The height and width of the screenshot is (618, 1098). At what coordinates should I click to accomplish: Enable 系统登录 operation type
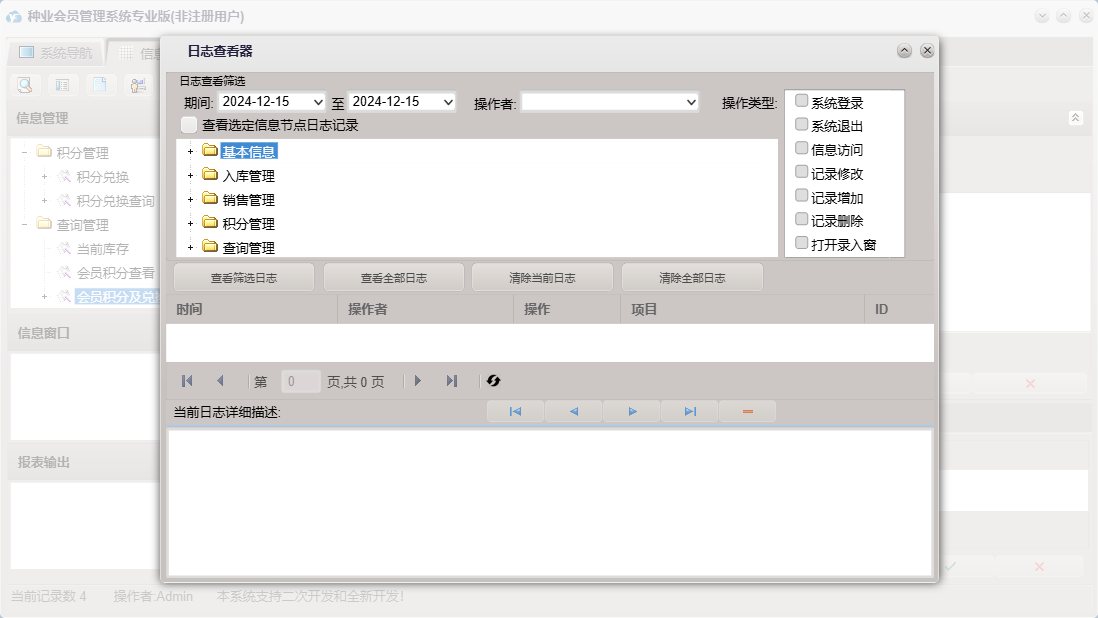802,101
